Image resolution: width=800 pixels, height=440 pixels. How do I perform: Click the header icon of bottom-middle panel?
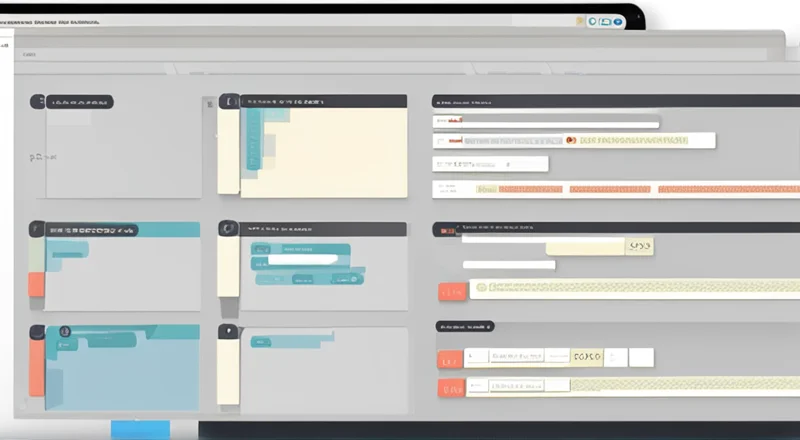click(229, 331)
